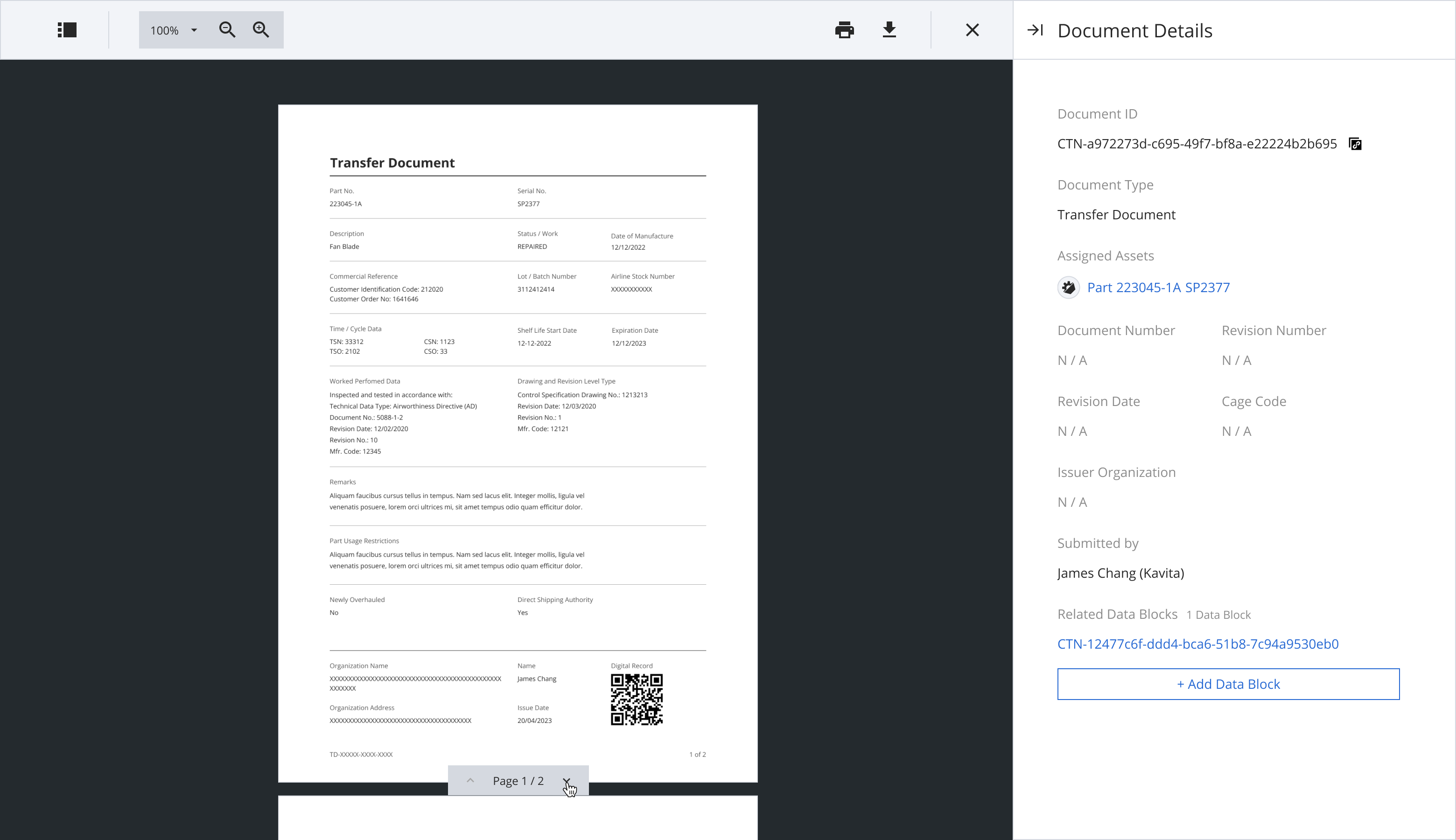Click the TSN: 33312 value
The height and width of the screenshot is (840, 1456).
click(346, 342)
